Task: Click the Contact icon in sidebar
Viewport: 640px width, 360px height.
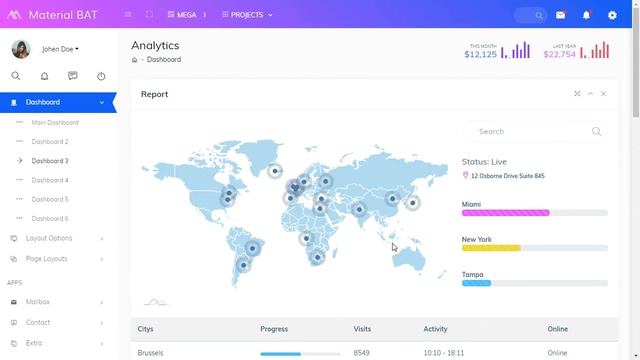Action: point(14,322)
